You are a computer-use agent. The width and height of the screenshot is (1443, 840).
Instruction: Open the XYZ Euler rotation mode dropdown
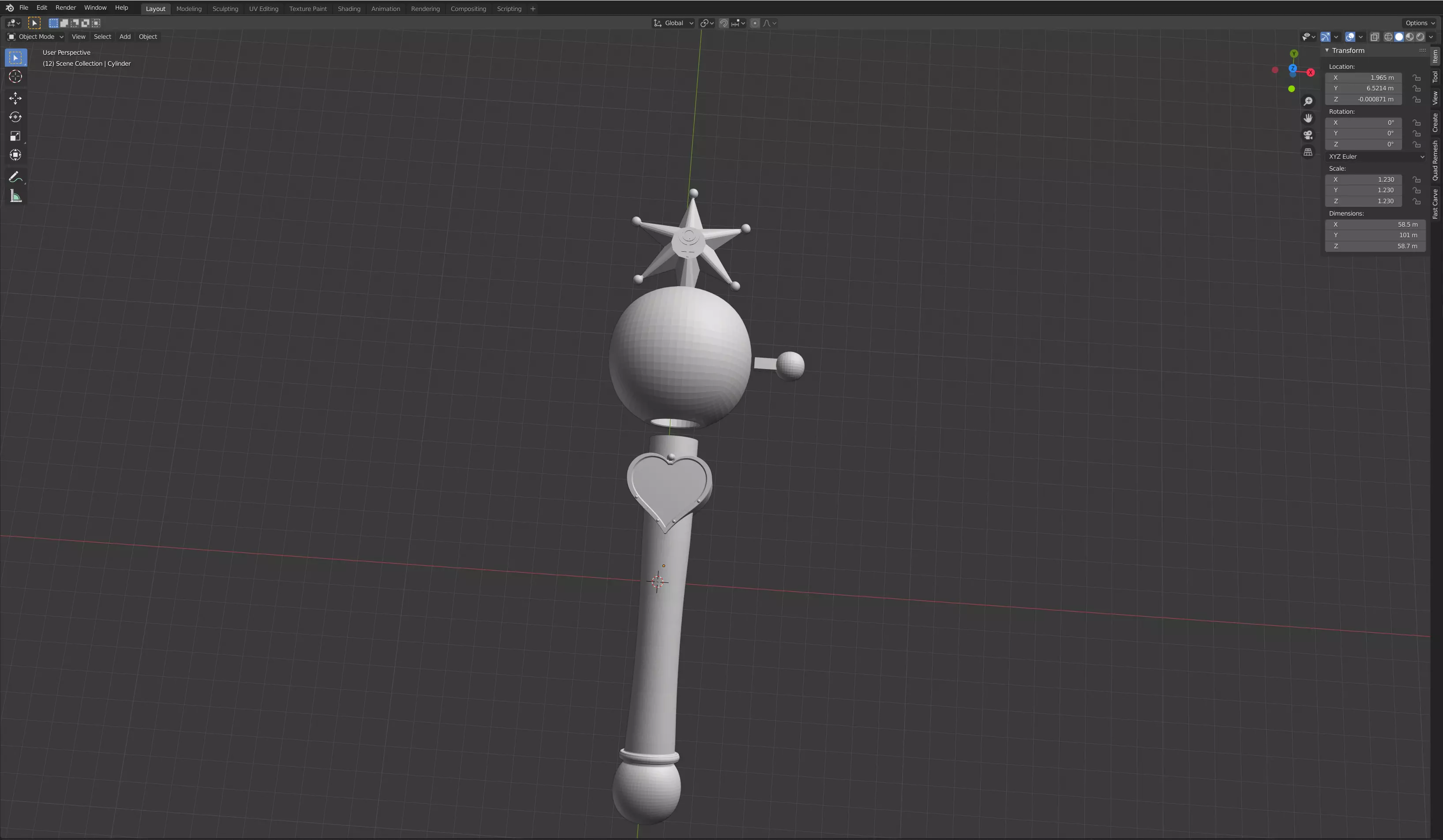click(x=1376, y=157)
